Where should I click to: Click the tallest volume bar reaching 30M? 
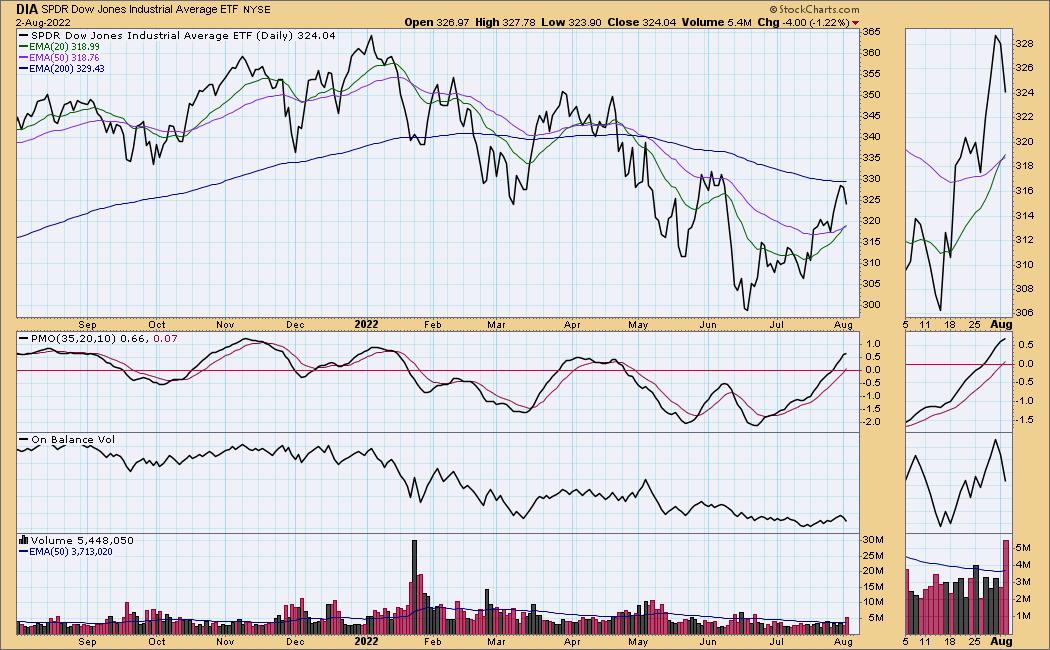click(415, 586)
